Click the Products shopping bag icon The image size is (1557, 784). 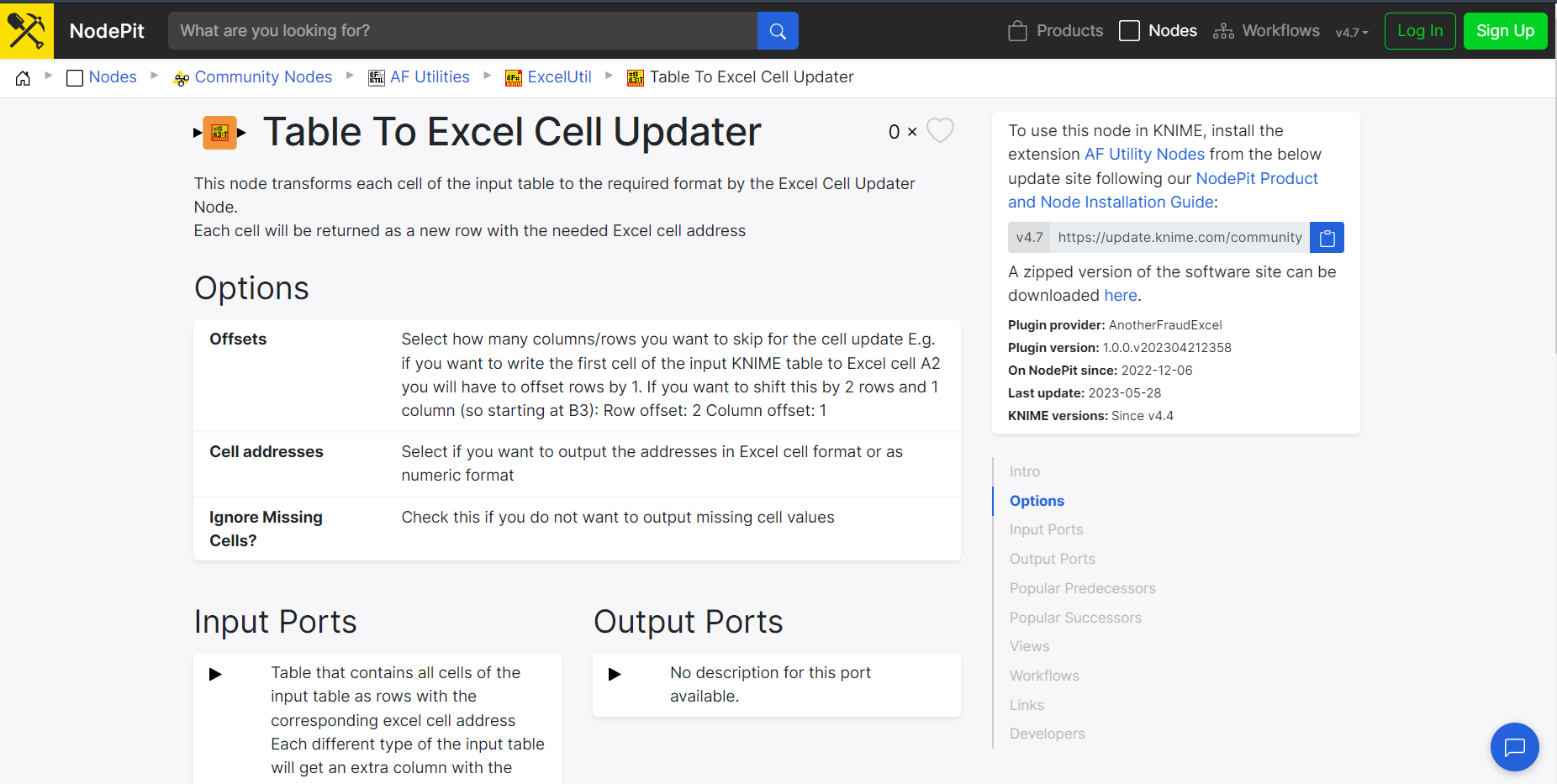(1017, 31)
